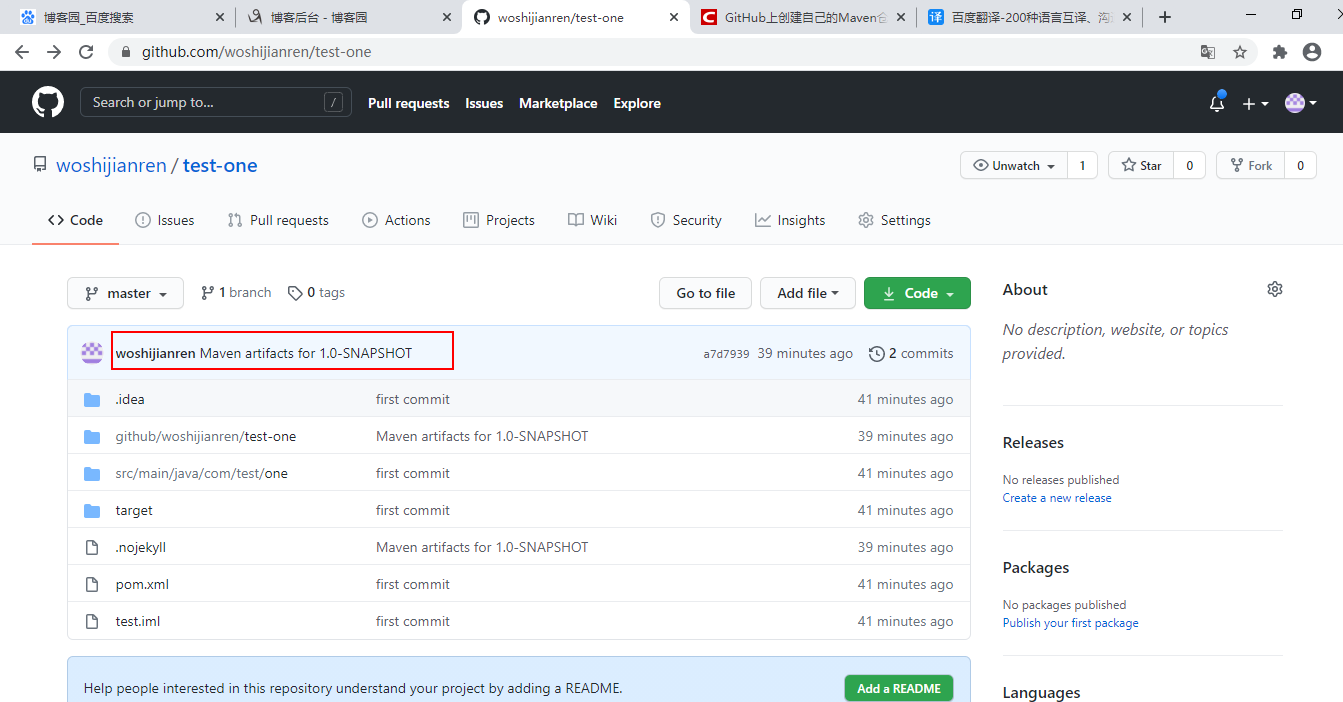Open Issues in the top navigation
This screenshot has height=702, width=1343.
point(484,103)
